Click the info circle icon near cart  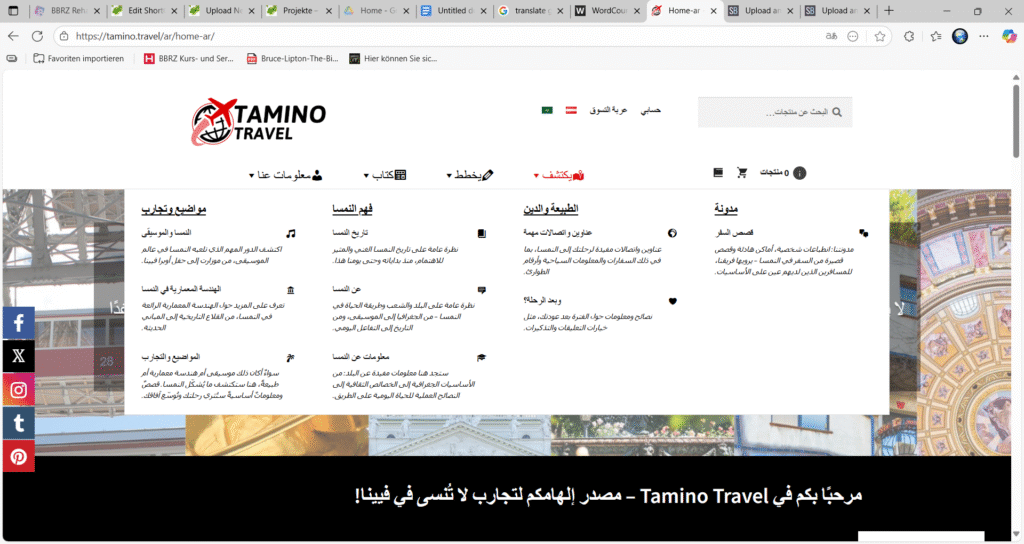[x=799, y=173]
